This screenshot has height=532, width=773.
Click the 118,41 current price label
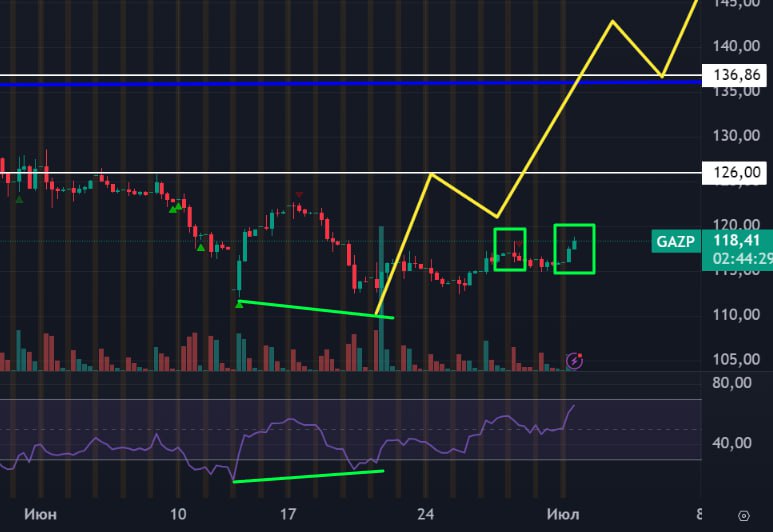pyautogui.click(x=736, y=241)
